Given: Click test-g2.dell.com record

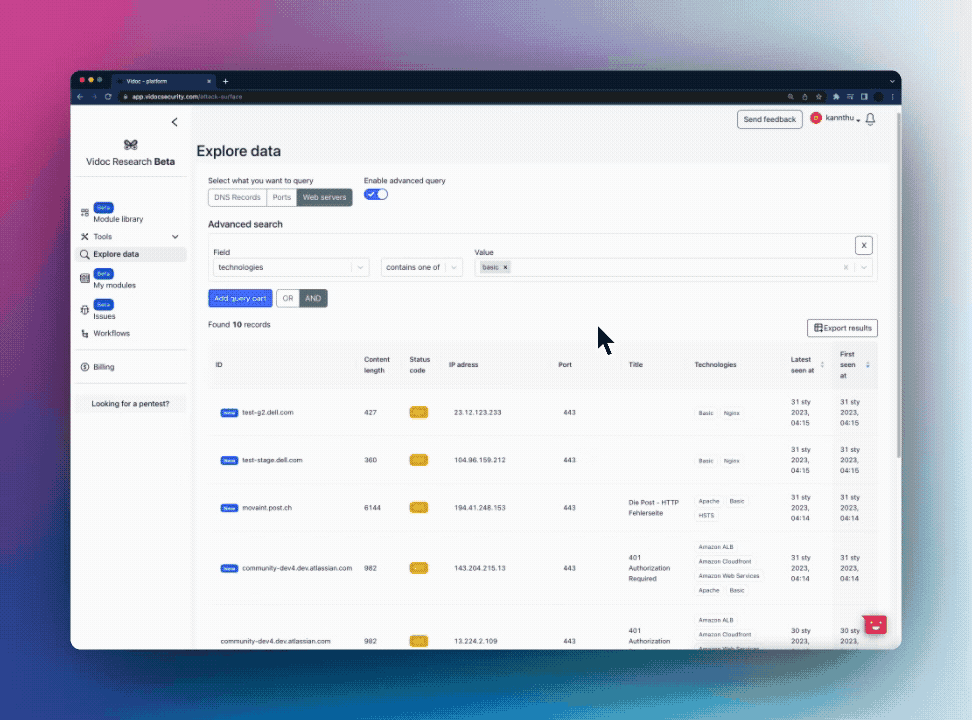Looking at the screenshot, I should (268, 412).
